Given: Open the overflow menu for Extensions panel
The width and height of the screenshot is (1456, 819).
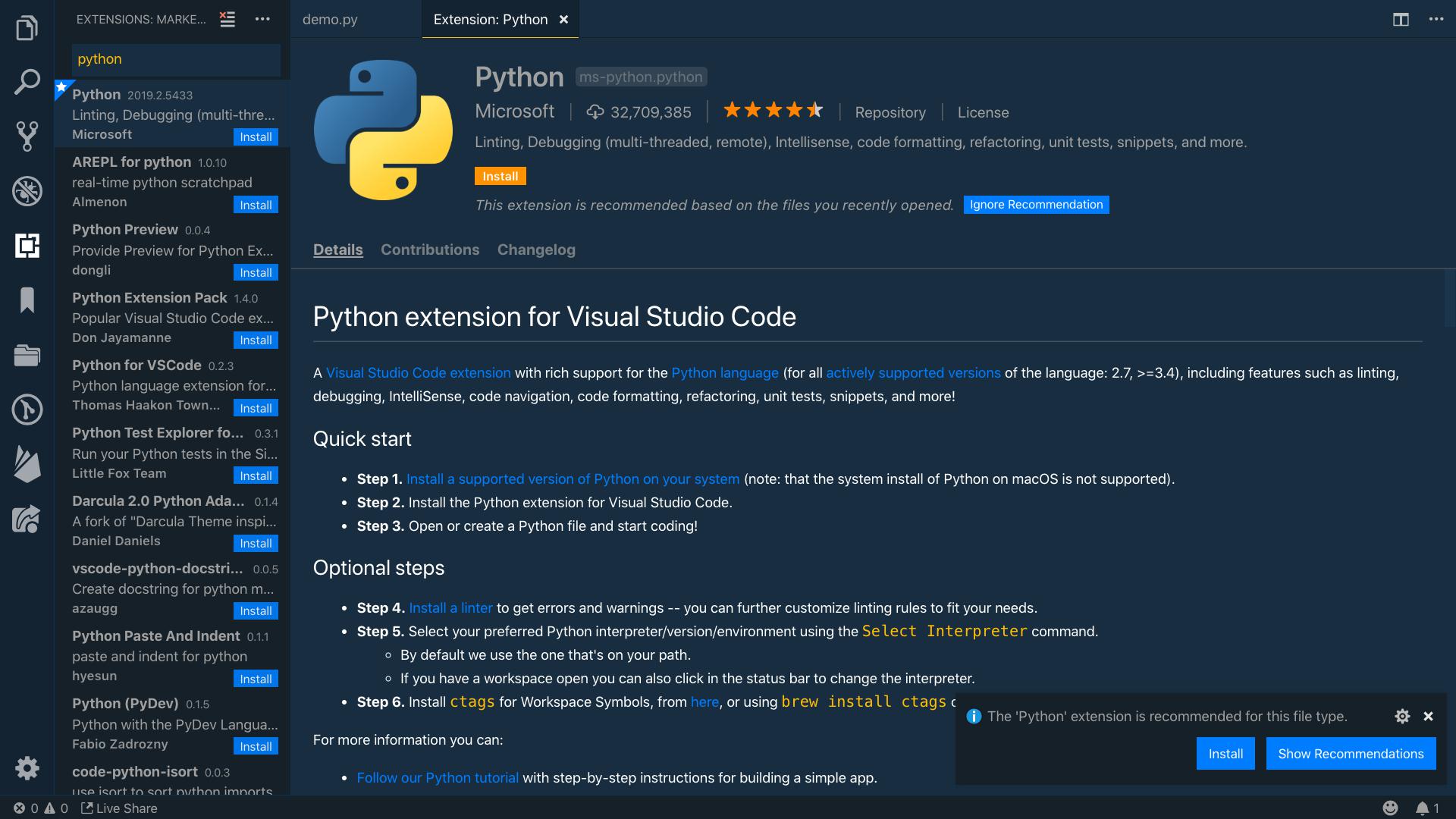Looking at the screenshot, I should (263, 18).
